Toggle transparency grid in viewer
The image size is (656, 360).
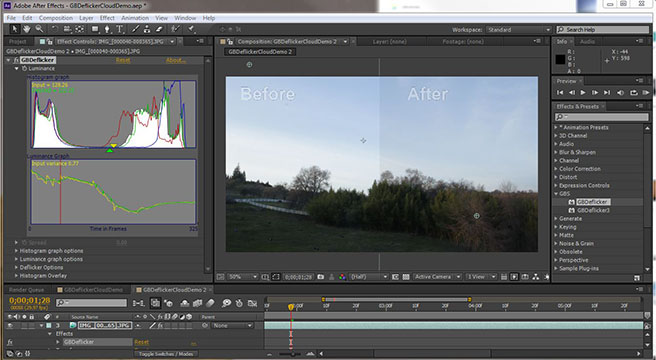(405, 277)
